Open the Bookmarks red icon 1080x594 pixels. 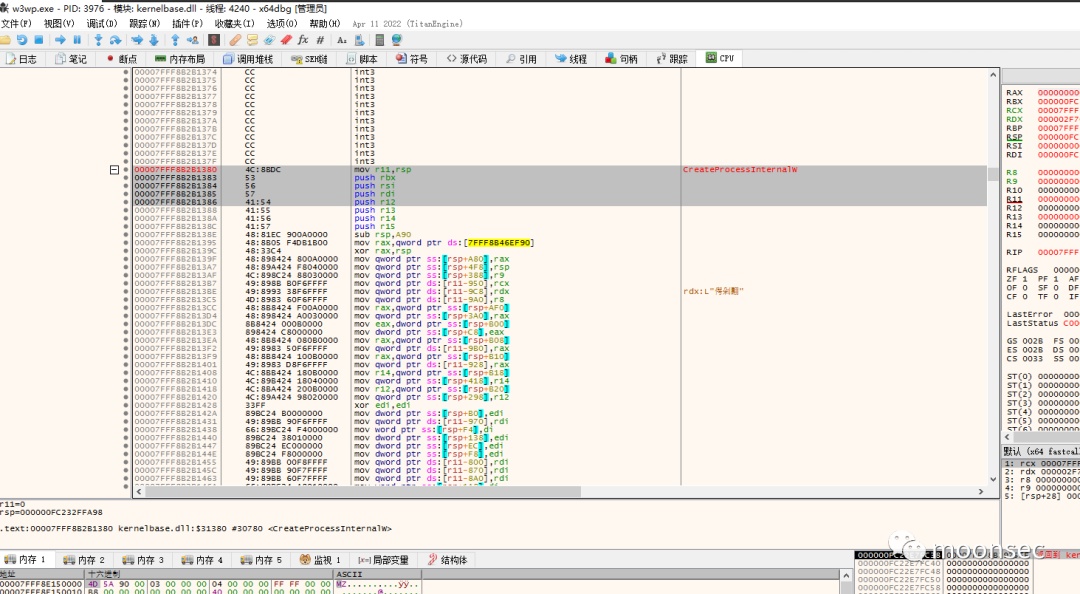click(x=286, y=41)
